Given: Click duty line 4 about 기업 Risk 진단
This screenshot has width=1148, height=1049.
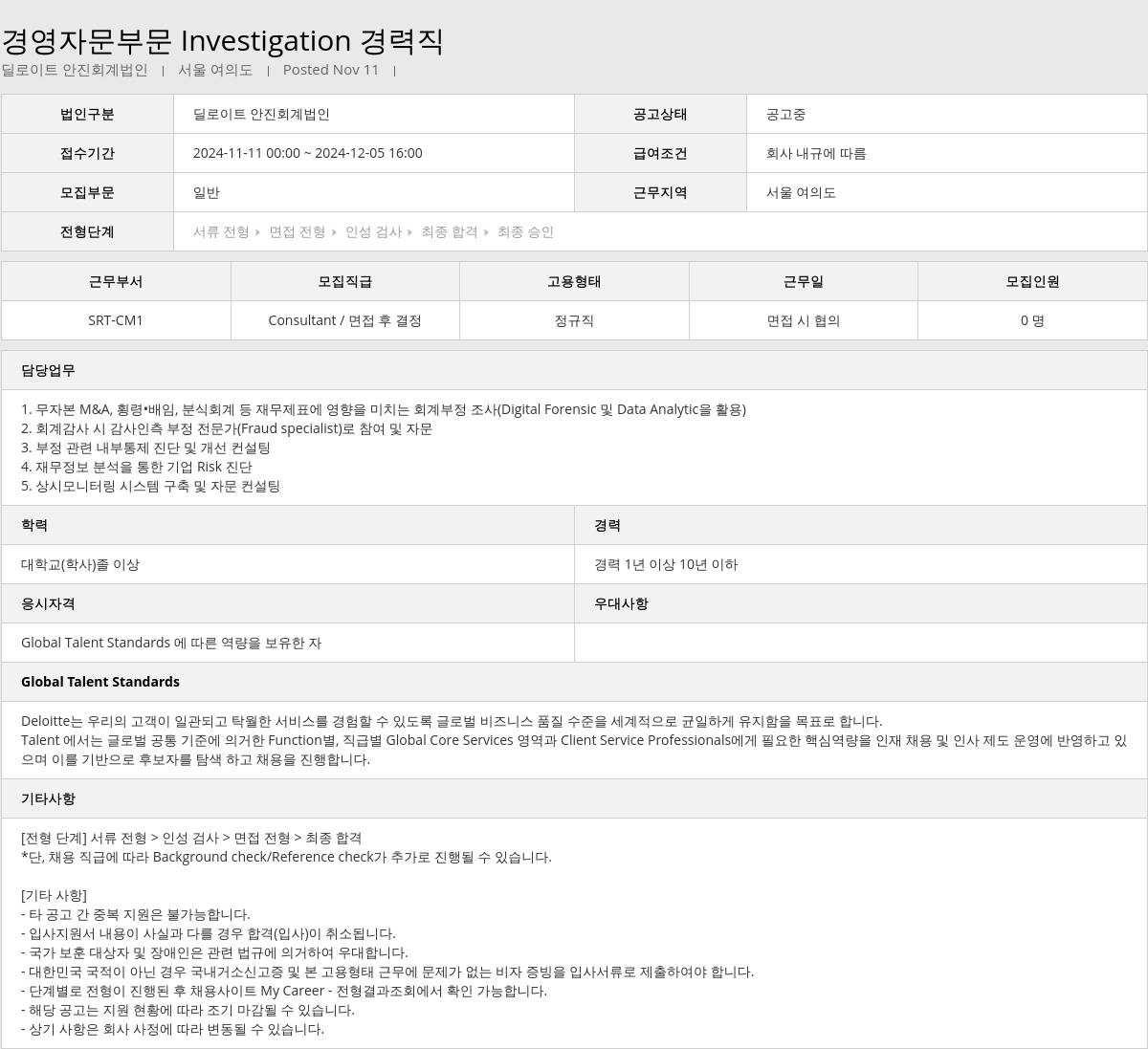Looking at the screenshot, I should [137, 467].
